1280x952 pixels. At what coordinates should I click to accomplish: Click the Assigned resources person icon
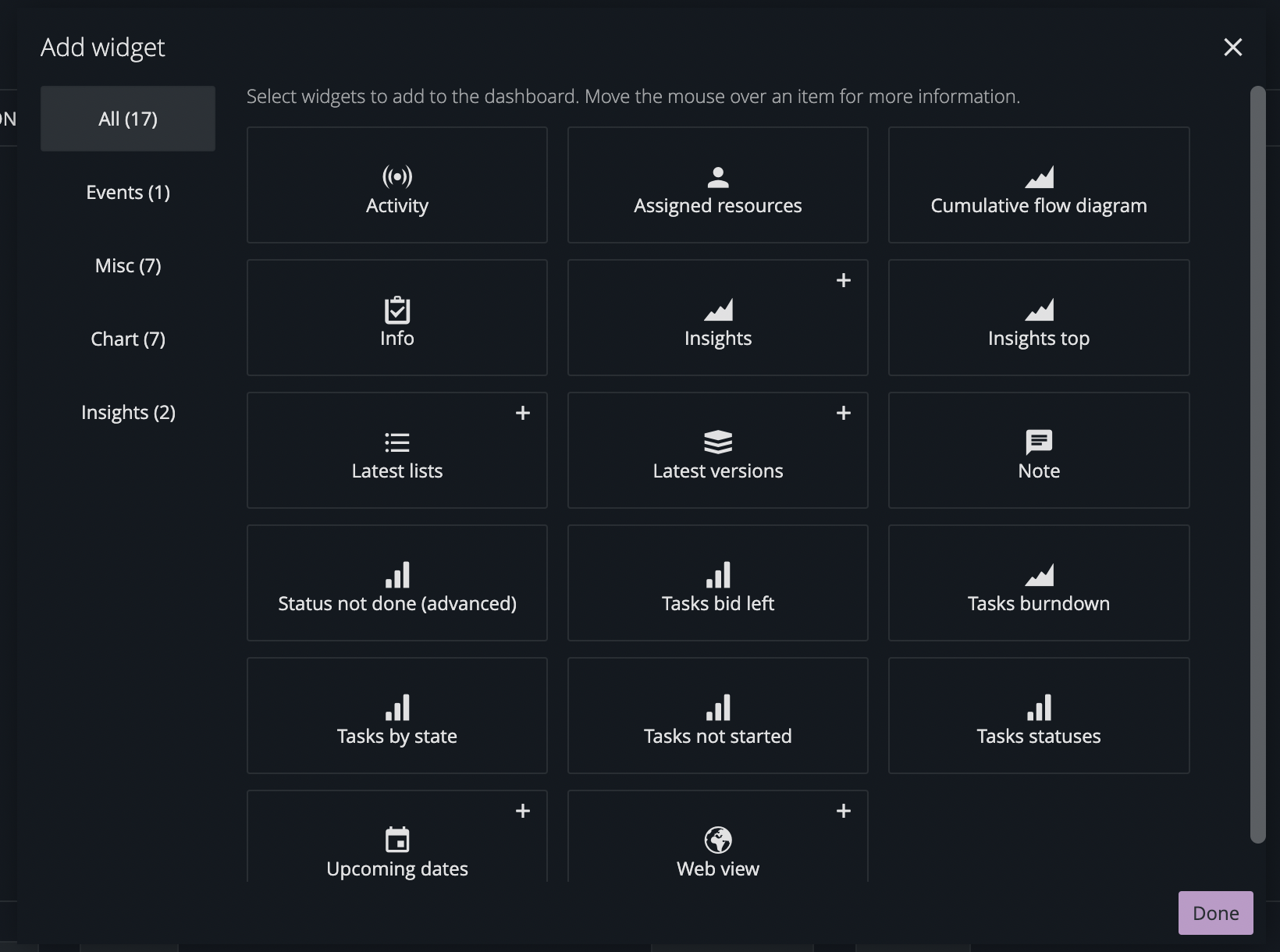tap(718, 176)
